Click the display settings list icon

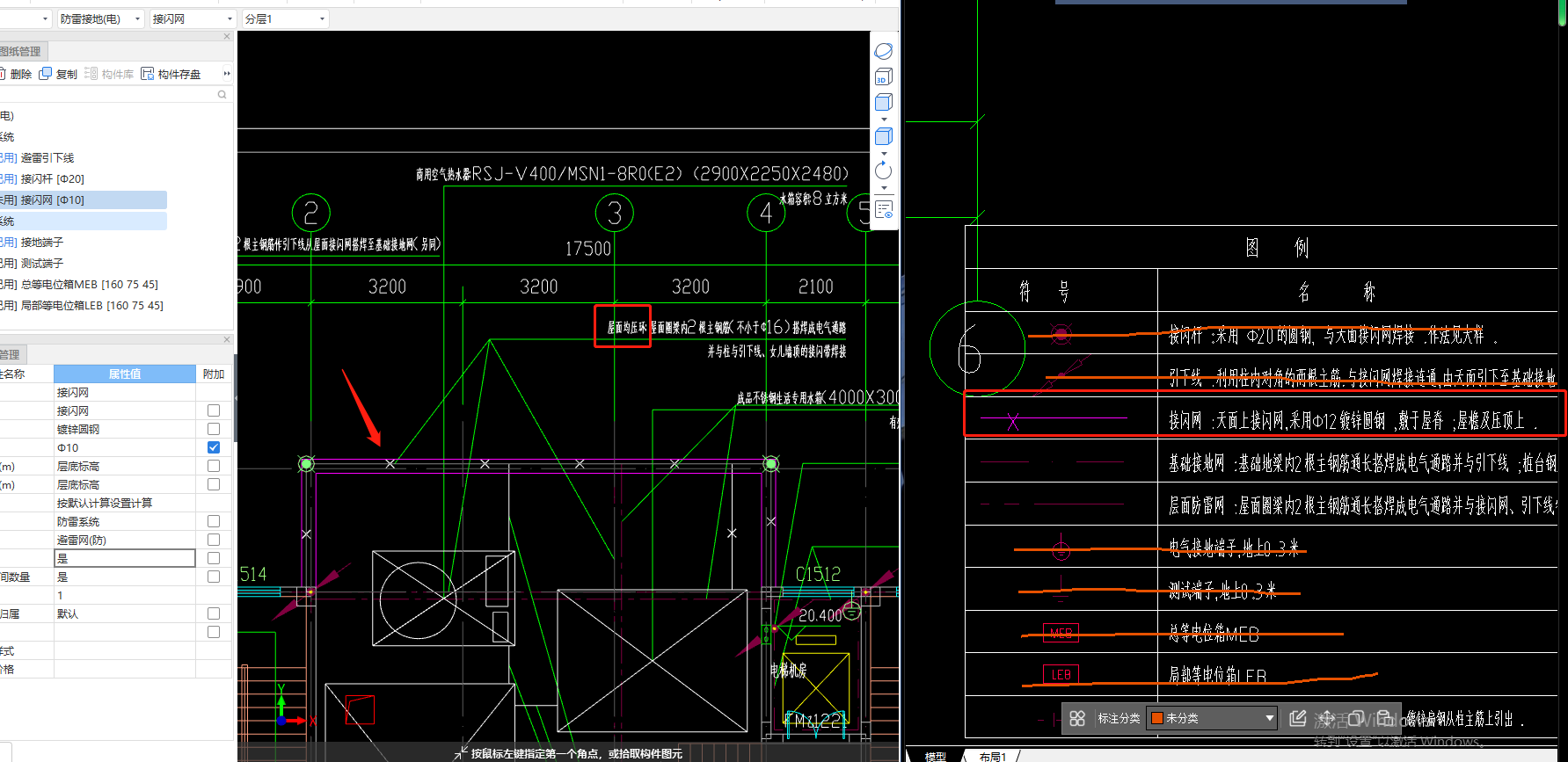pyautogui.click(x=884, y=209)
